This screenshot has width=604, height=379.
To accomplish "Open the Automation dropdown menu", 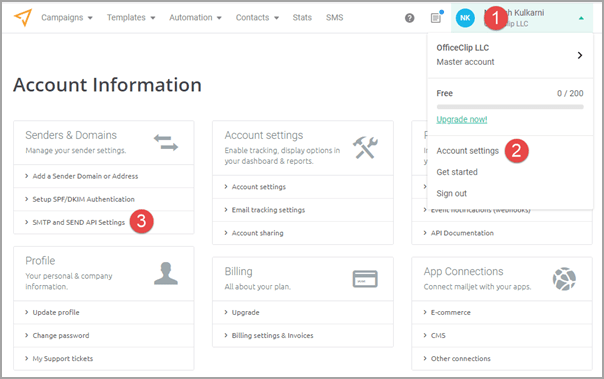I will click(x=195, y=18).
